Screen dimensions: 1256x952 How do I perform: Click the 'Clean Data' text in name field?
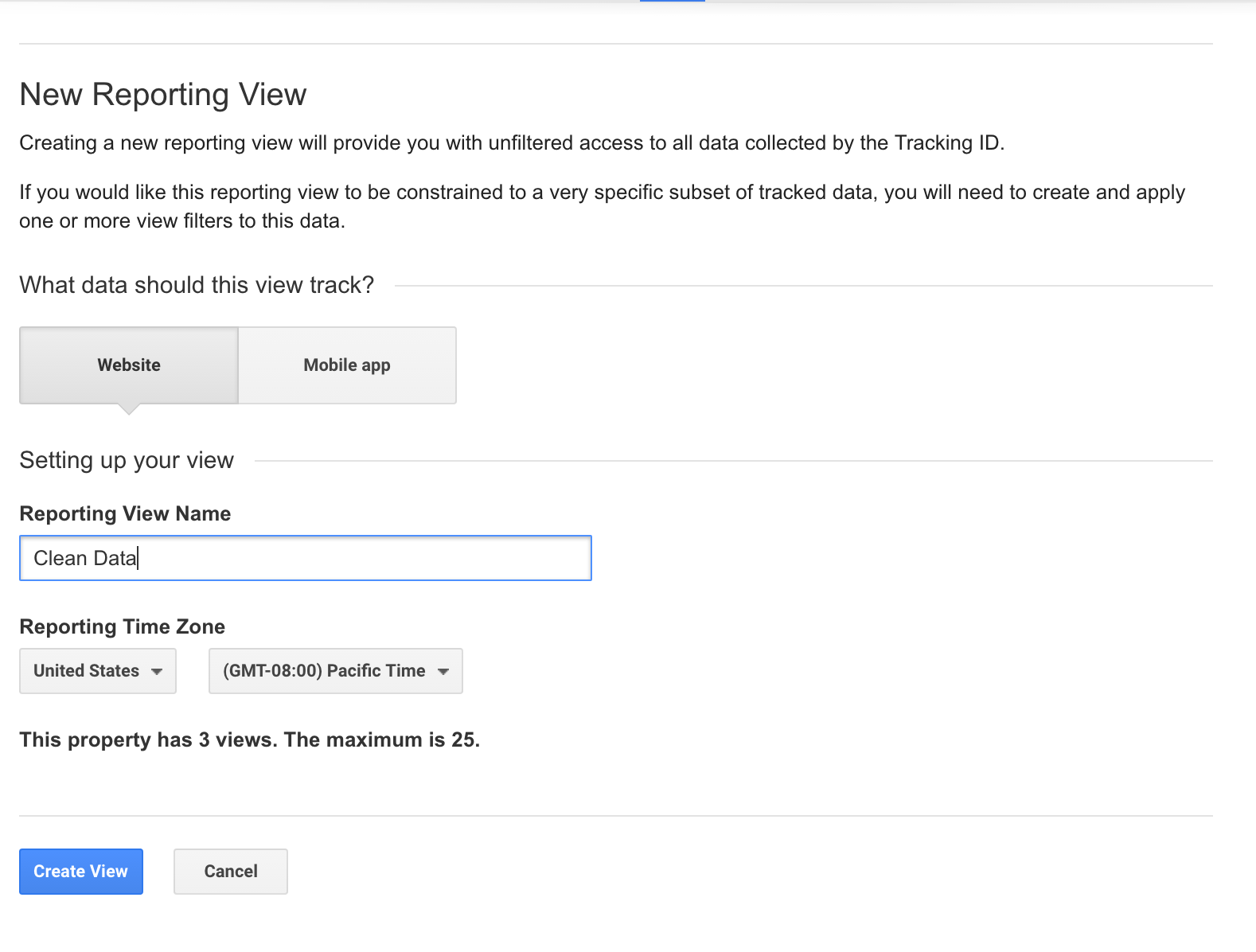(x=85, y=558)
